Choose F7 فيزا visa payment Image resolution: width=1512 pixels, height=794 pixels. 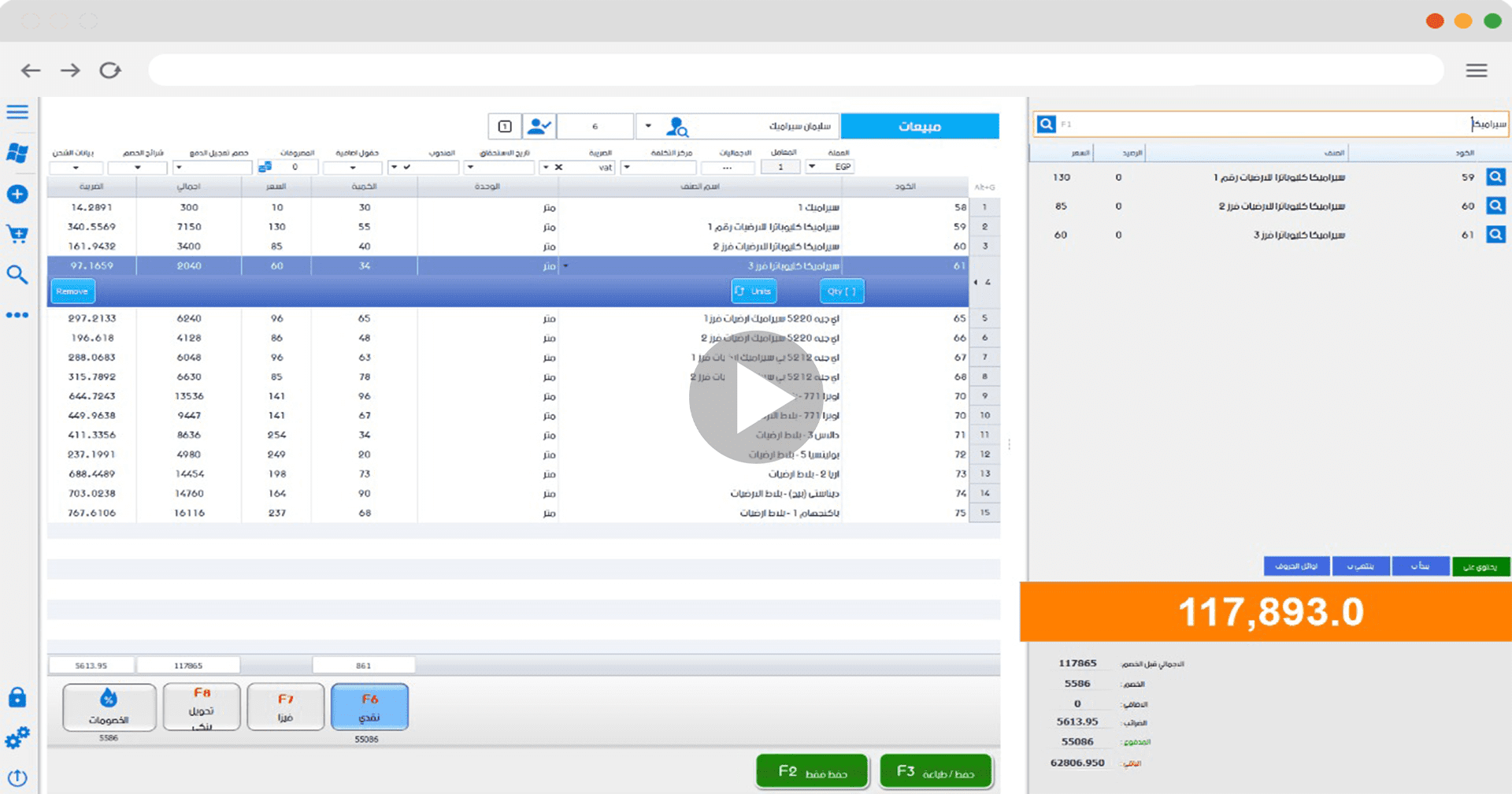285,707
